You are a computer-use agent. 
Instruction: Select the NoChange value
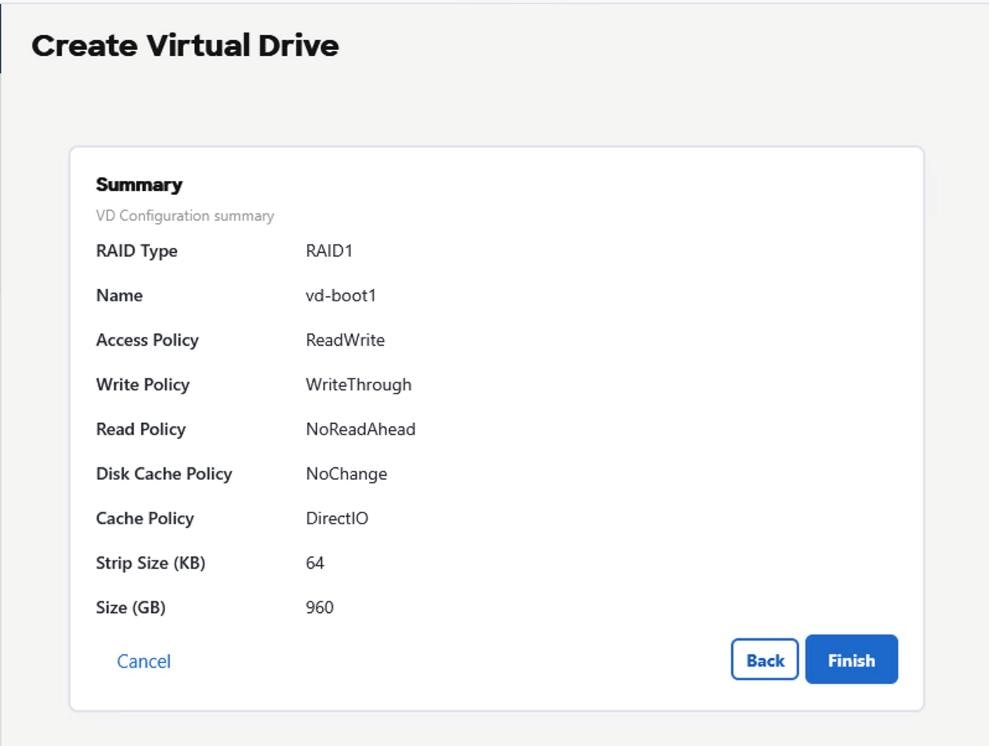click(346, 474)
